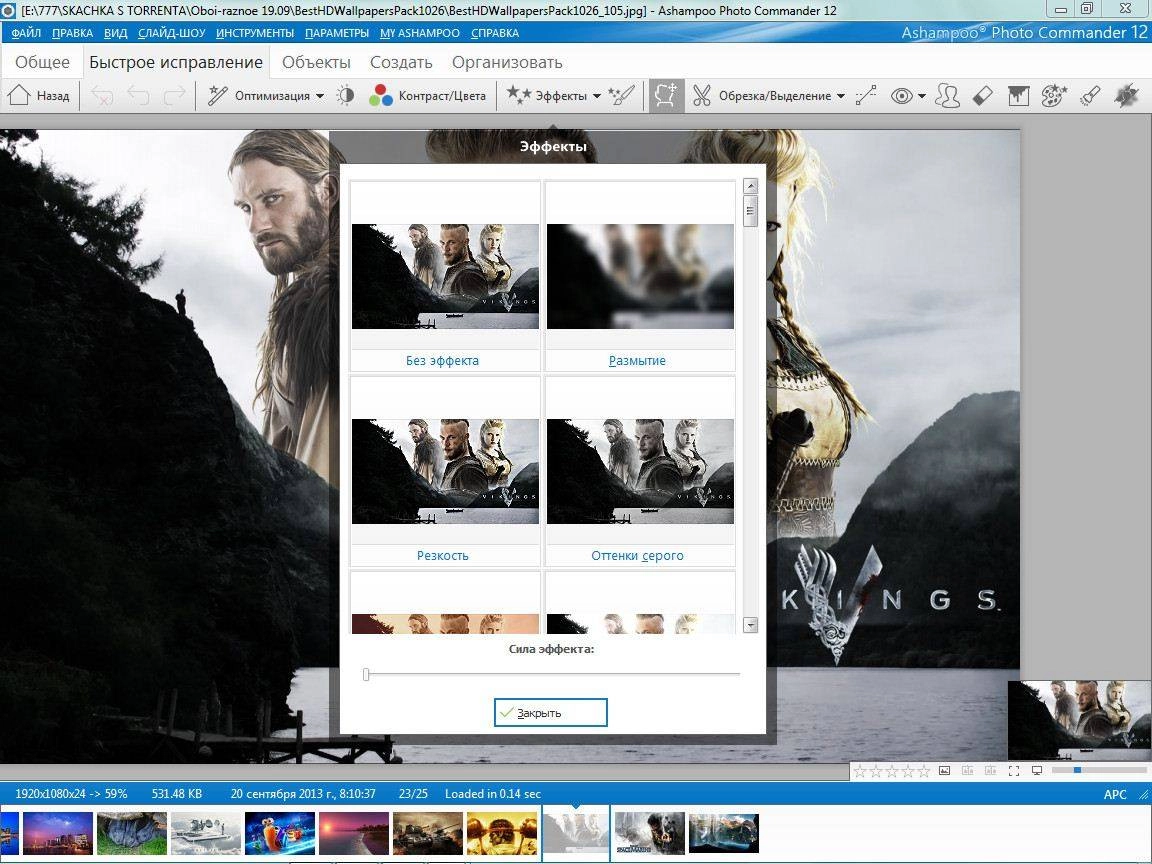The image size is (1152, 864).
Task: Click the red-eye correction eye icon
Action: [901, 96]
